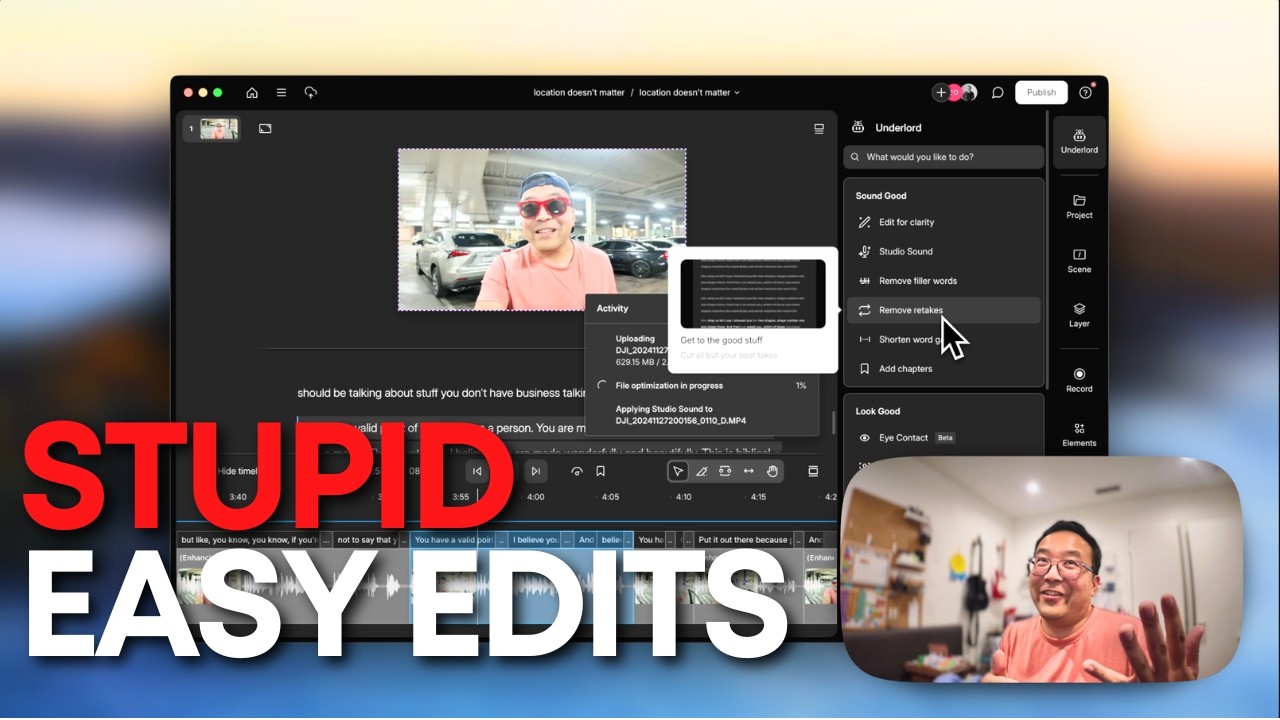
Task: Open the Scene sidebar tab
Action: pos(1079,261)
